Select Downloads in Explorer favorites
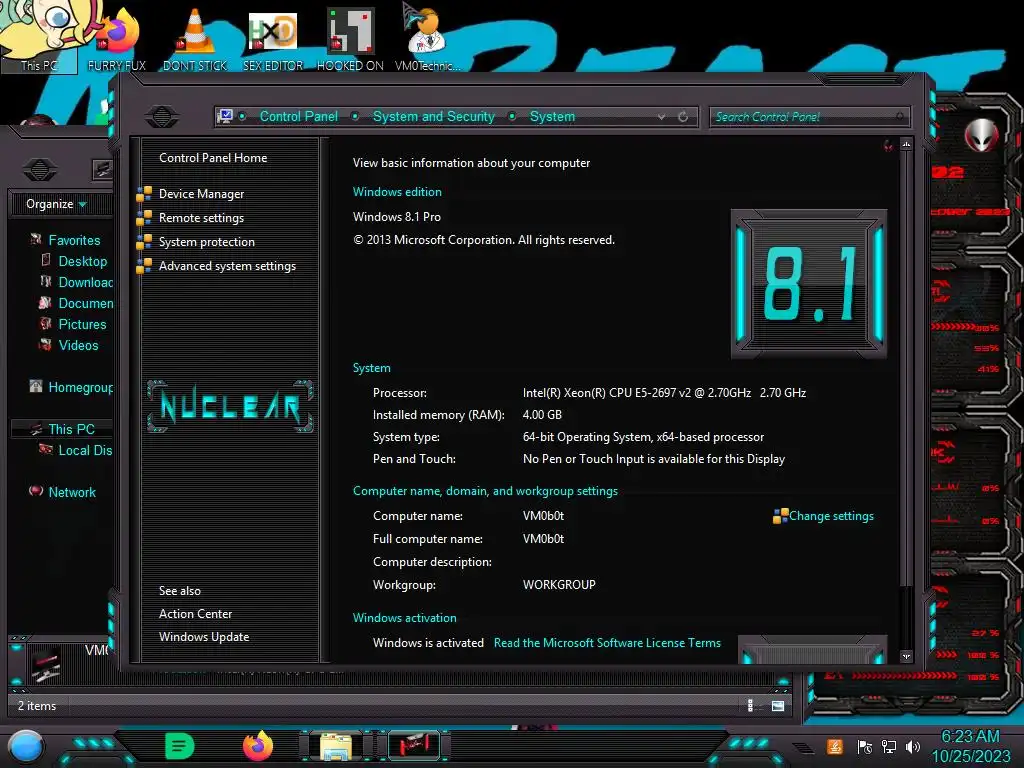 coord(86,282)
